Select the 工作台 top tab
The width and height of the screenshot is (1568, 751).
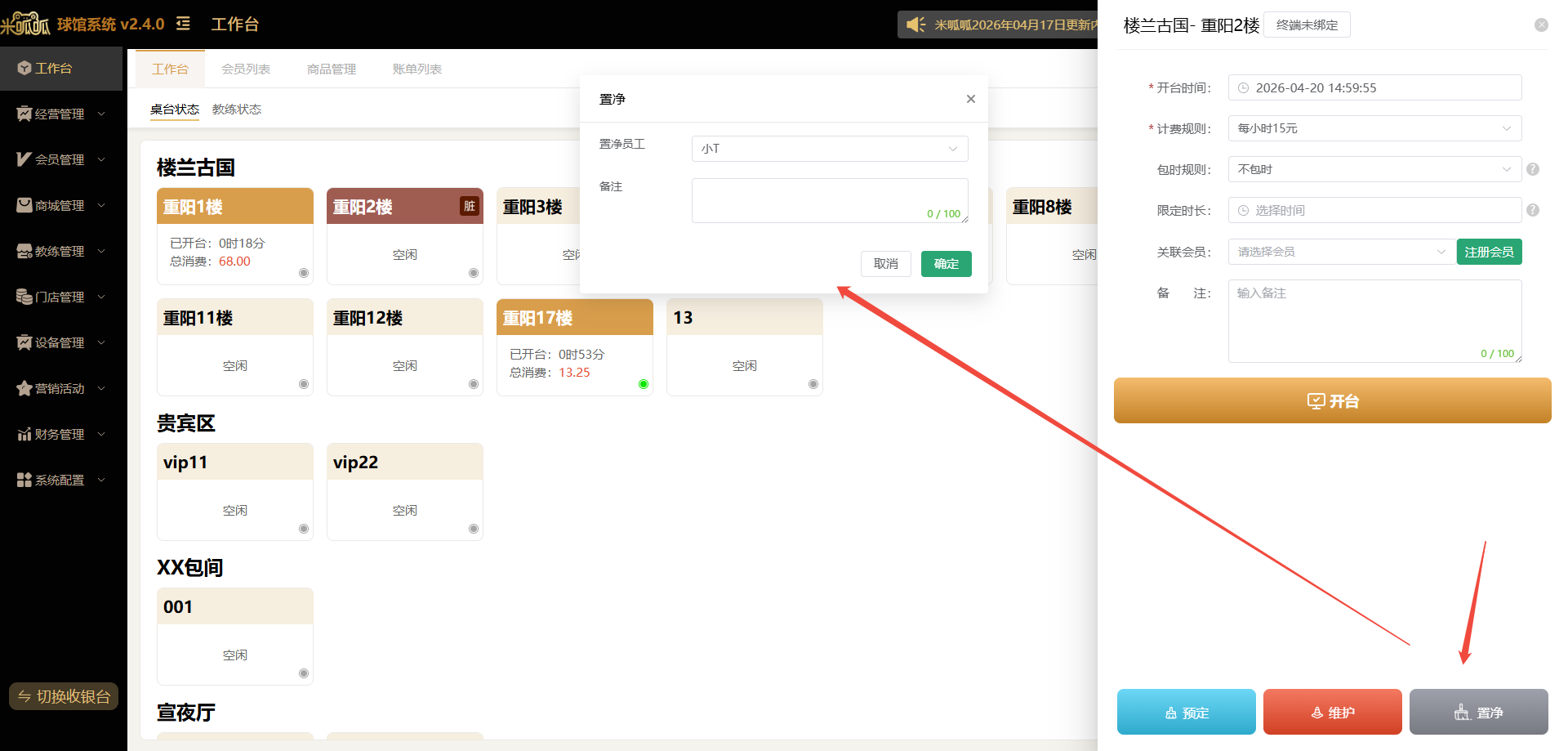[170, 69]
